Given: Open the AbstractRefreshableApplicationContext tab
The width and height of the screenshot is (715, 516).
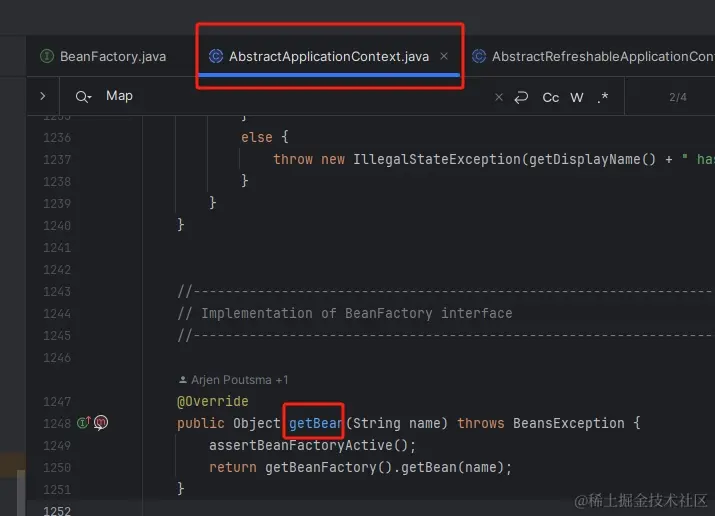Looking at the screenshot, I should [593, 57].
